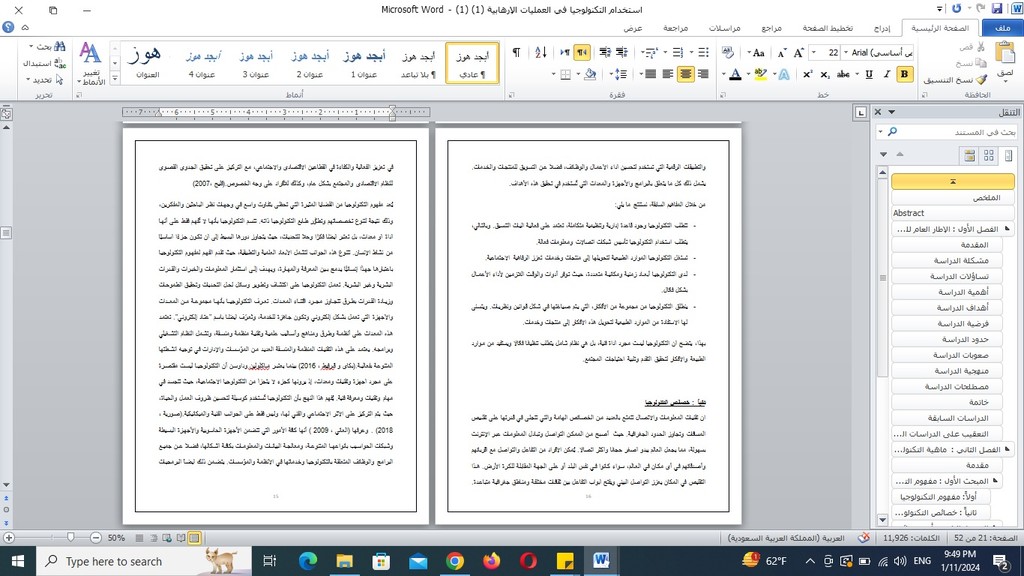Apply the No Spacing (بلا تباعد) style
This screenshot has height=576, width=1024.
pyautogui.click(x=419, y=63)
